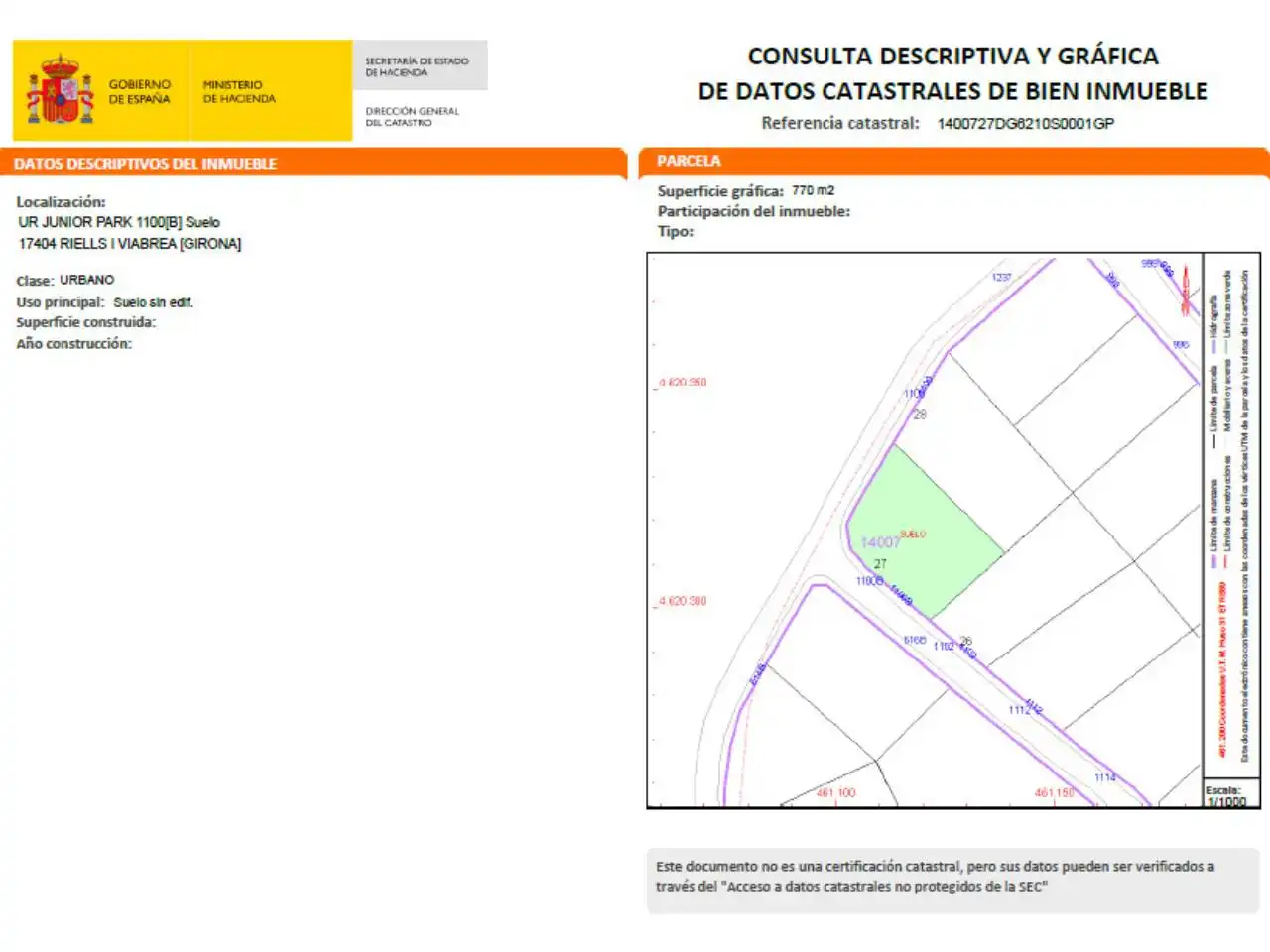Viewport: 1270px width, 952px height.
Task: Click the "1114" label on the map
Action: coord(1105,777)
